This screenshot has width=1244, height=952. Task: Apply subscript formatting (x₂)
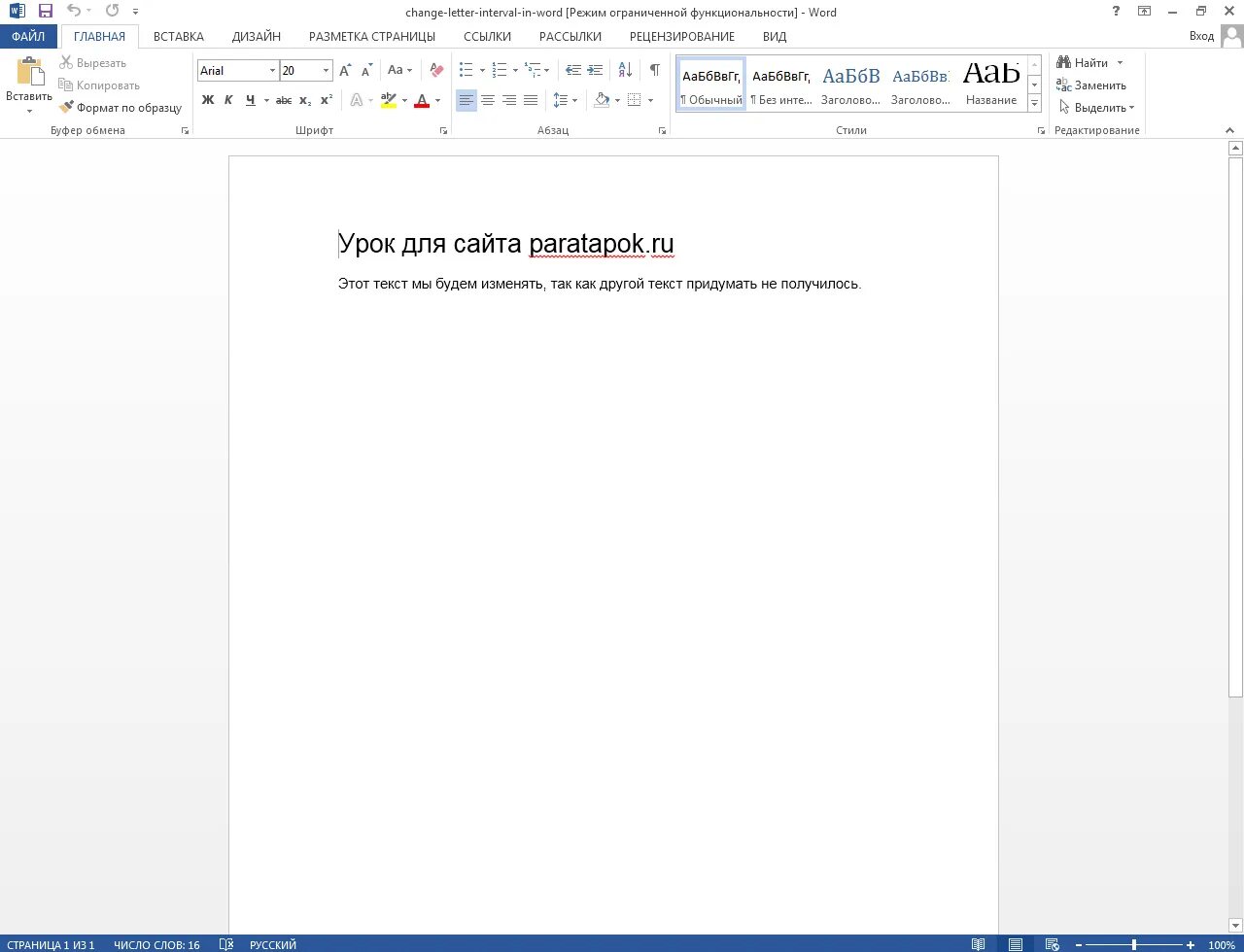coord(305,100)
